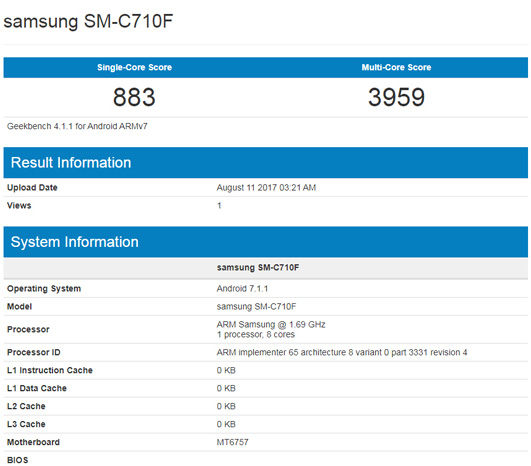Click the L3 Cache label
The width and height of the screenshot is (531, 466).
pyautogui.click(x=26, y=424)
